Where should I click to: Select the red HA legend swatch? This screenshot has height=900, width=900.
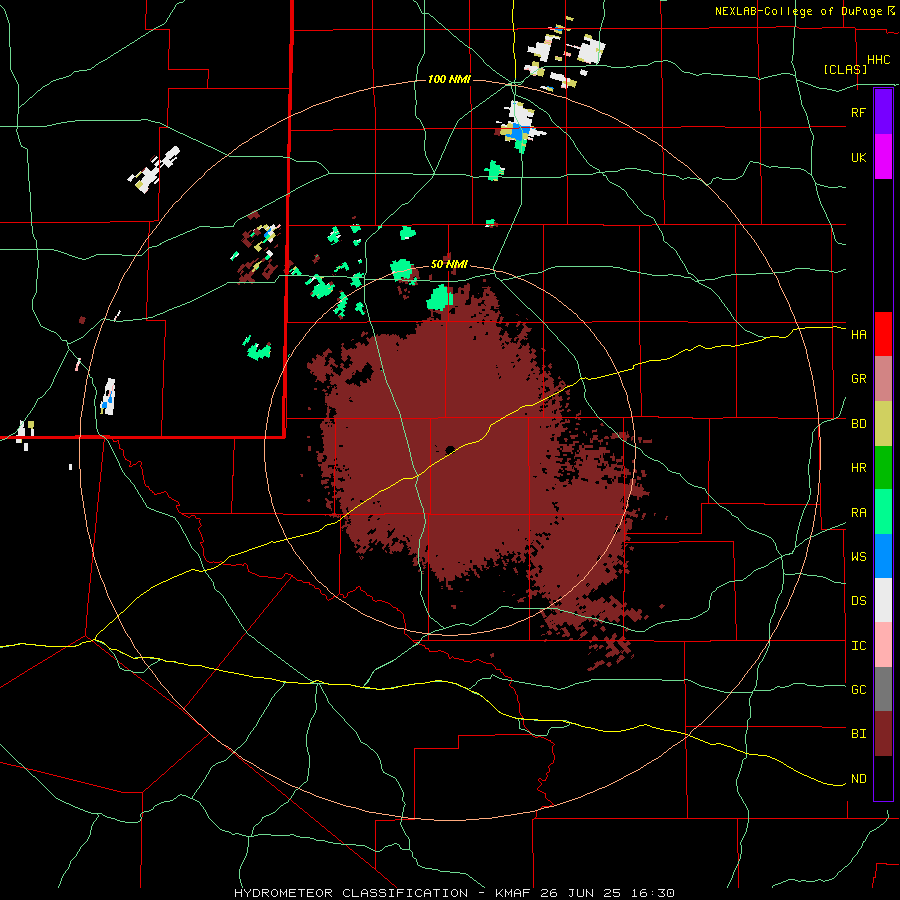(883, 334)
